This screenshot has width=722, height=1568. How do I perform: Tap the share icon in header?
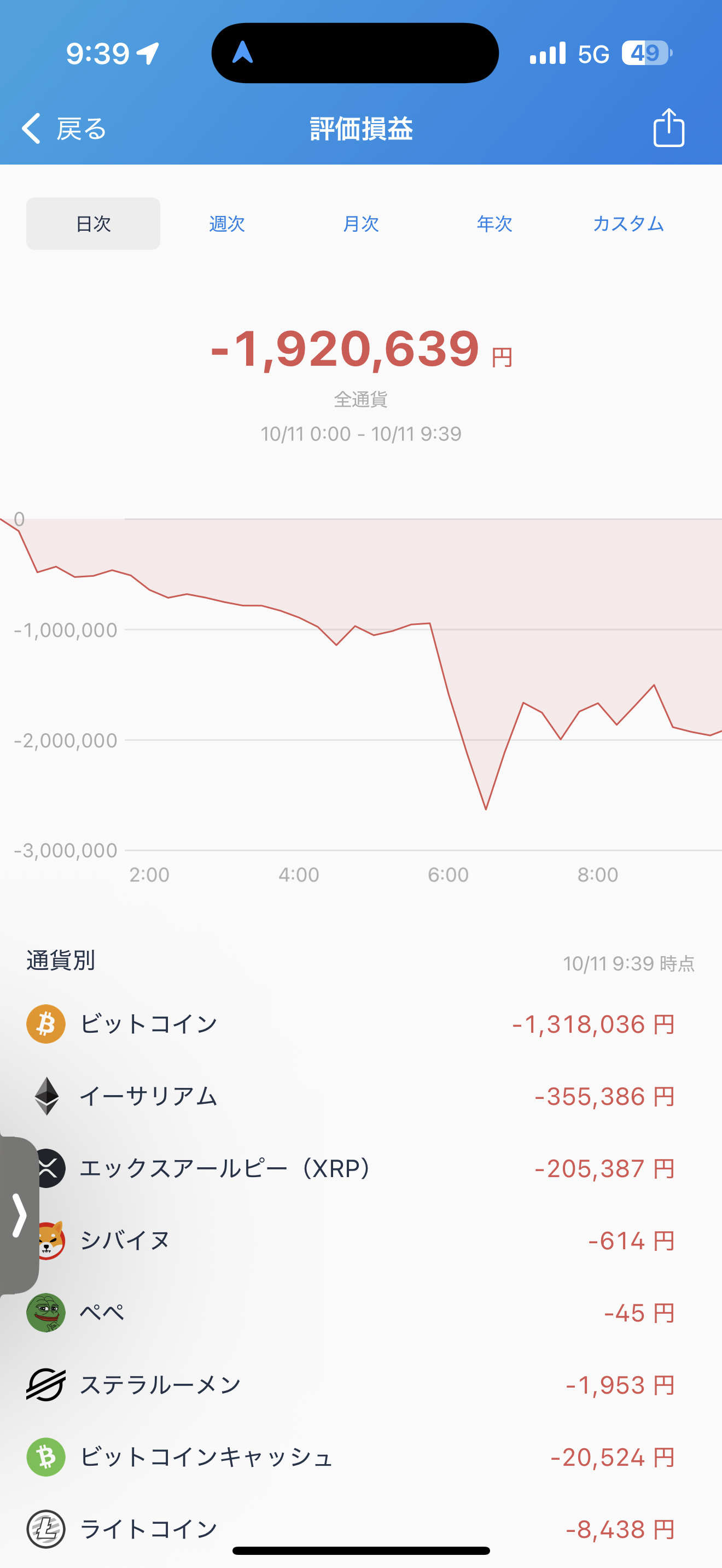(668, 127)
